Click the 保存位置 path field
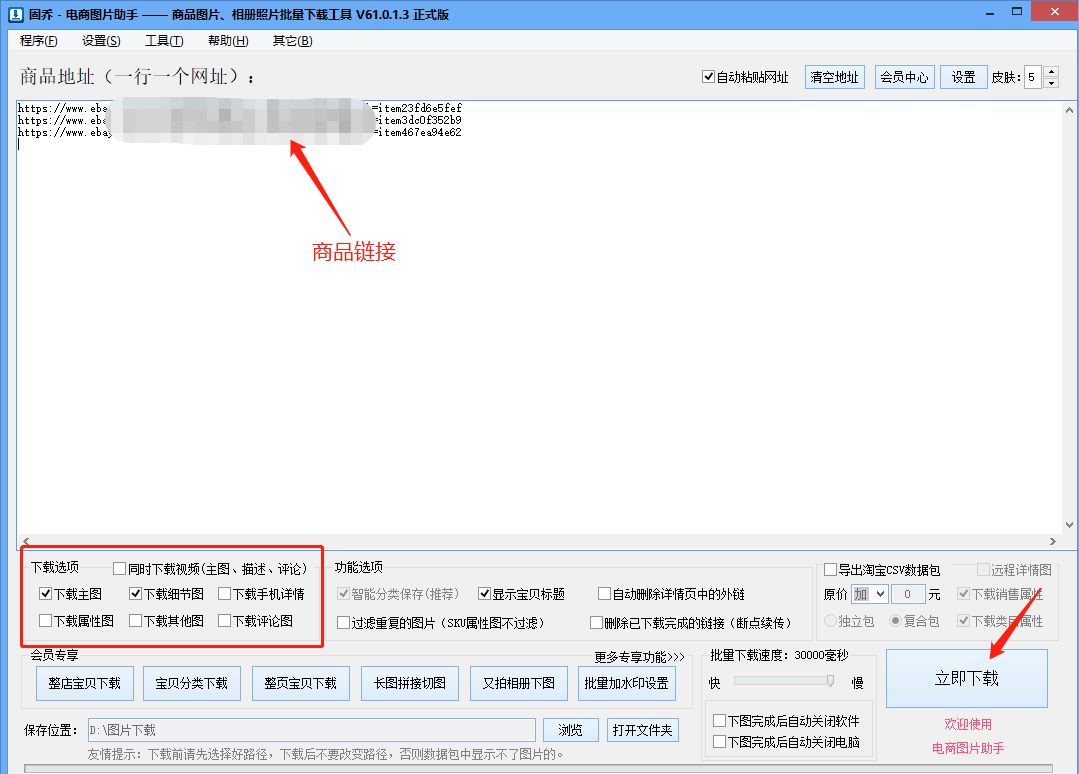 coord(312,730)
